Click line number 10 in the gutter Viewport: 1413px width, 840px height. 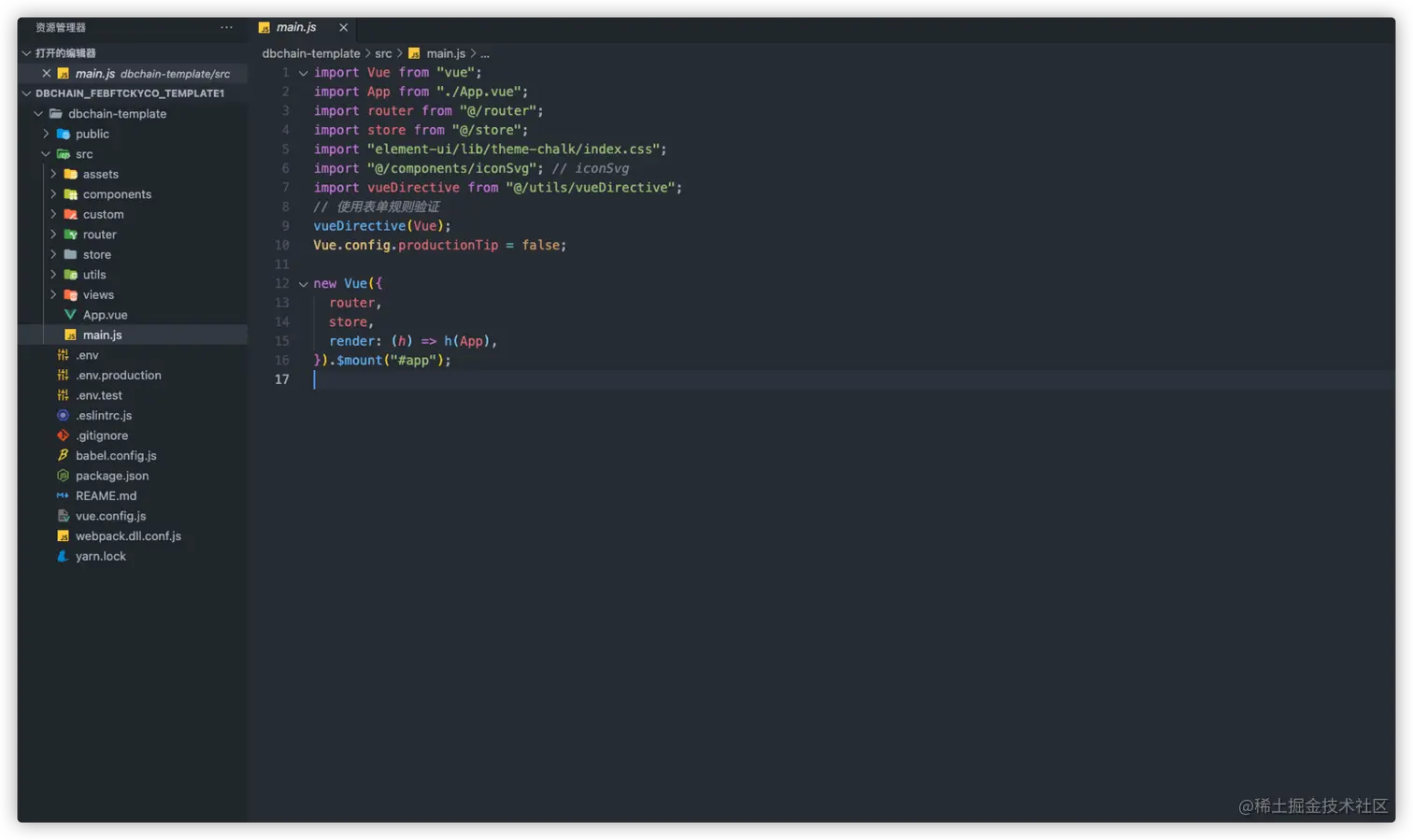281,245
